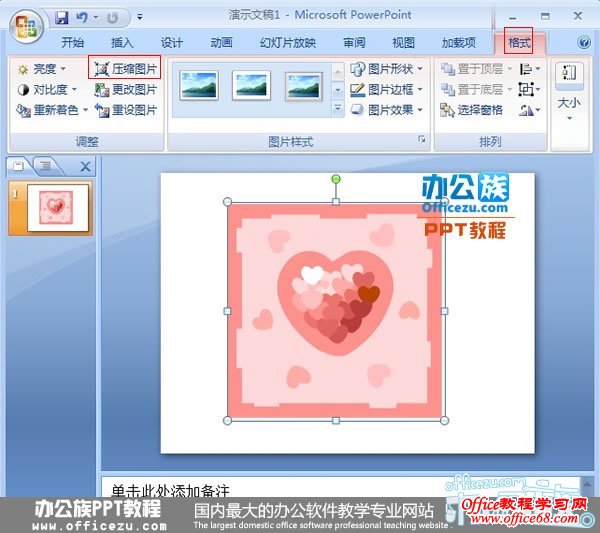Open the 图片形状 picture shape menu
The width and height of the screenshot is (600, 533).
pyautogui.click(x=386, y=69)
